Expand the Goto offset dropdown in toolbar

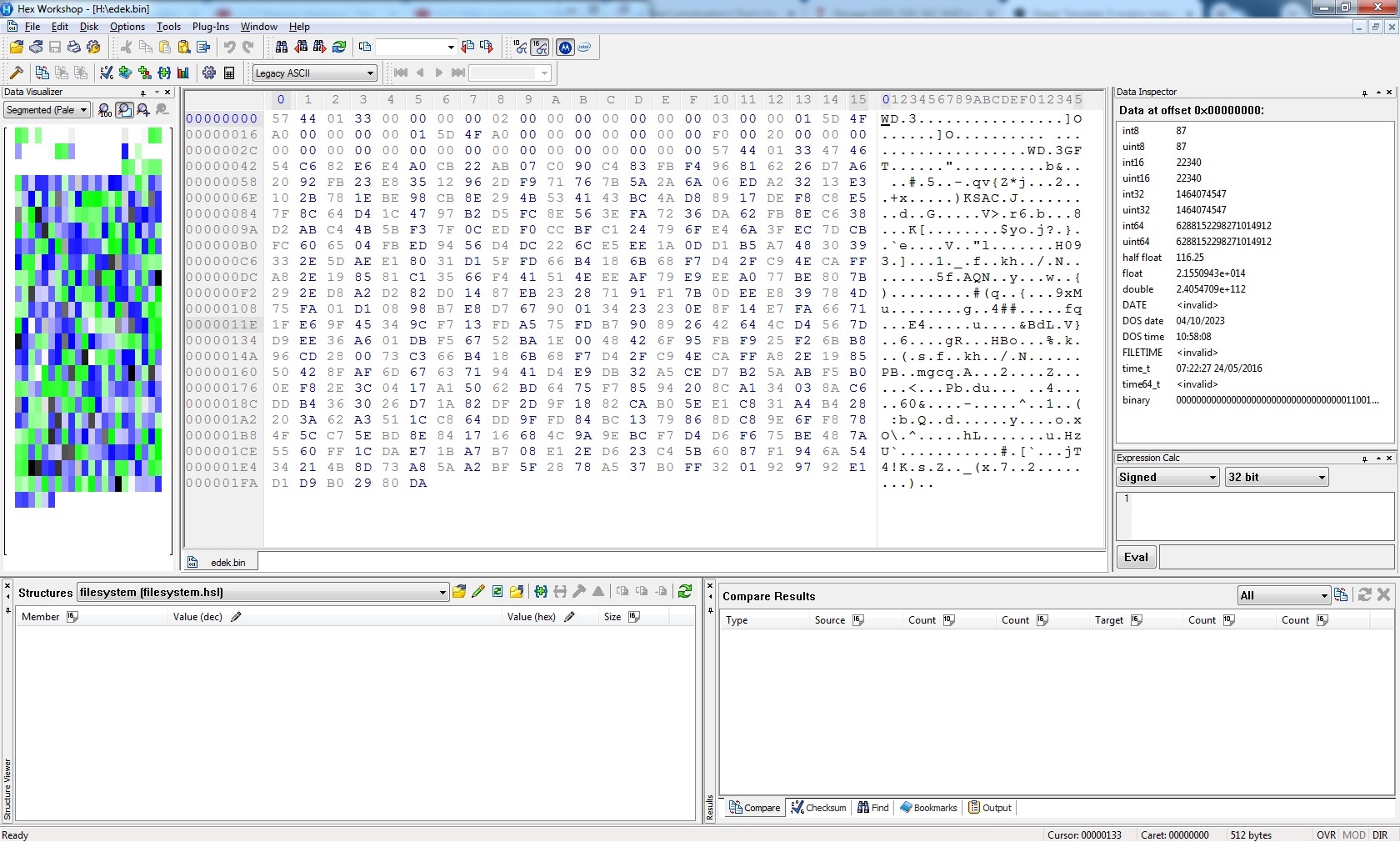click(x=451, y=48)
